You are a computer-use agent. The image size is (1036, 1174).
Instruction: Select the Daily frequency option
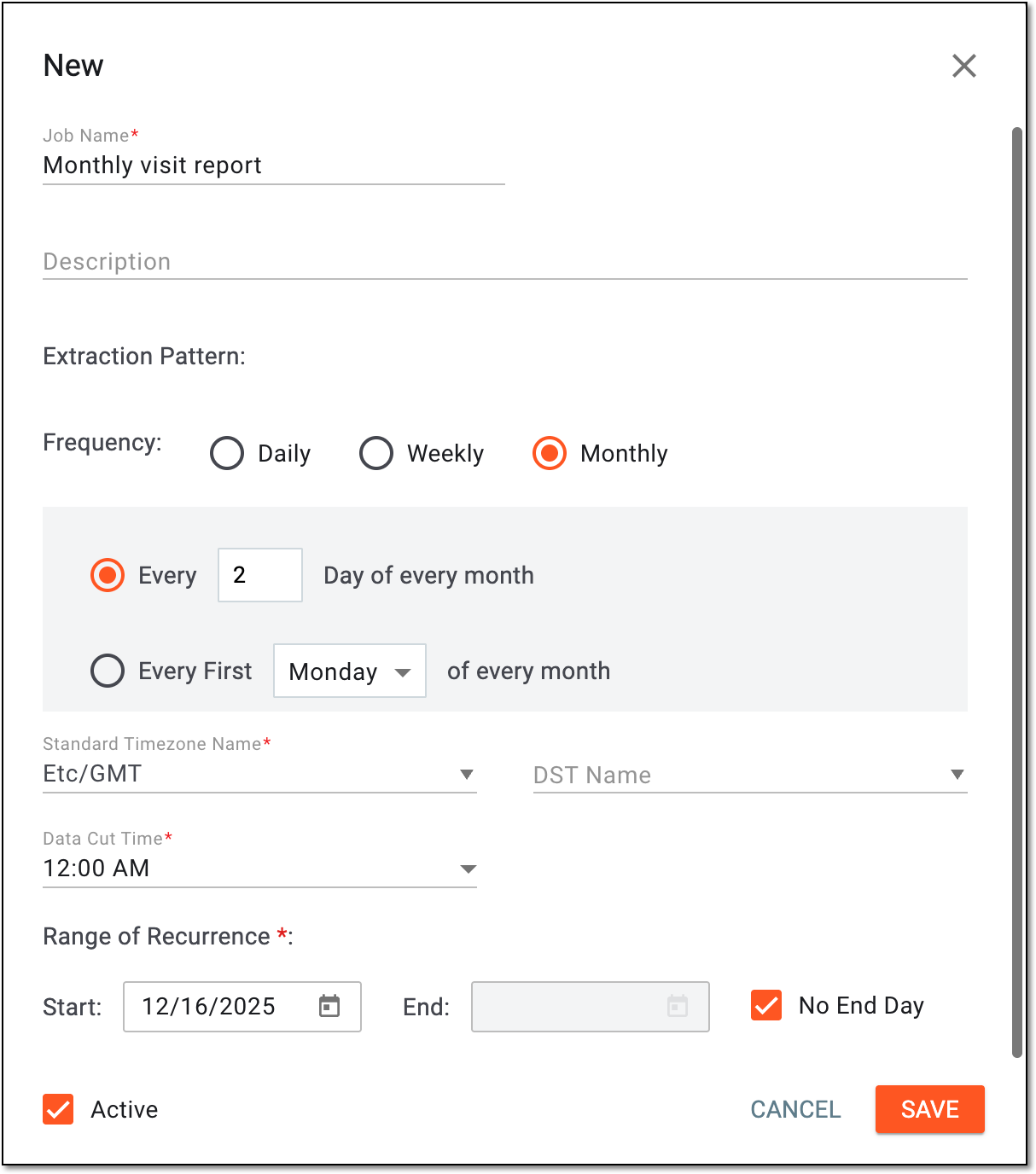[x=227, y=453]
